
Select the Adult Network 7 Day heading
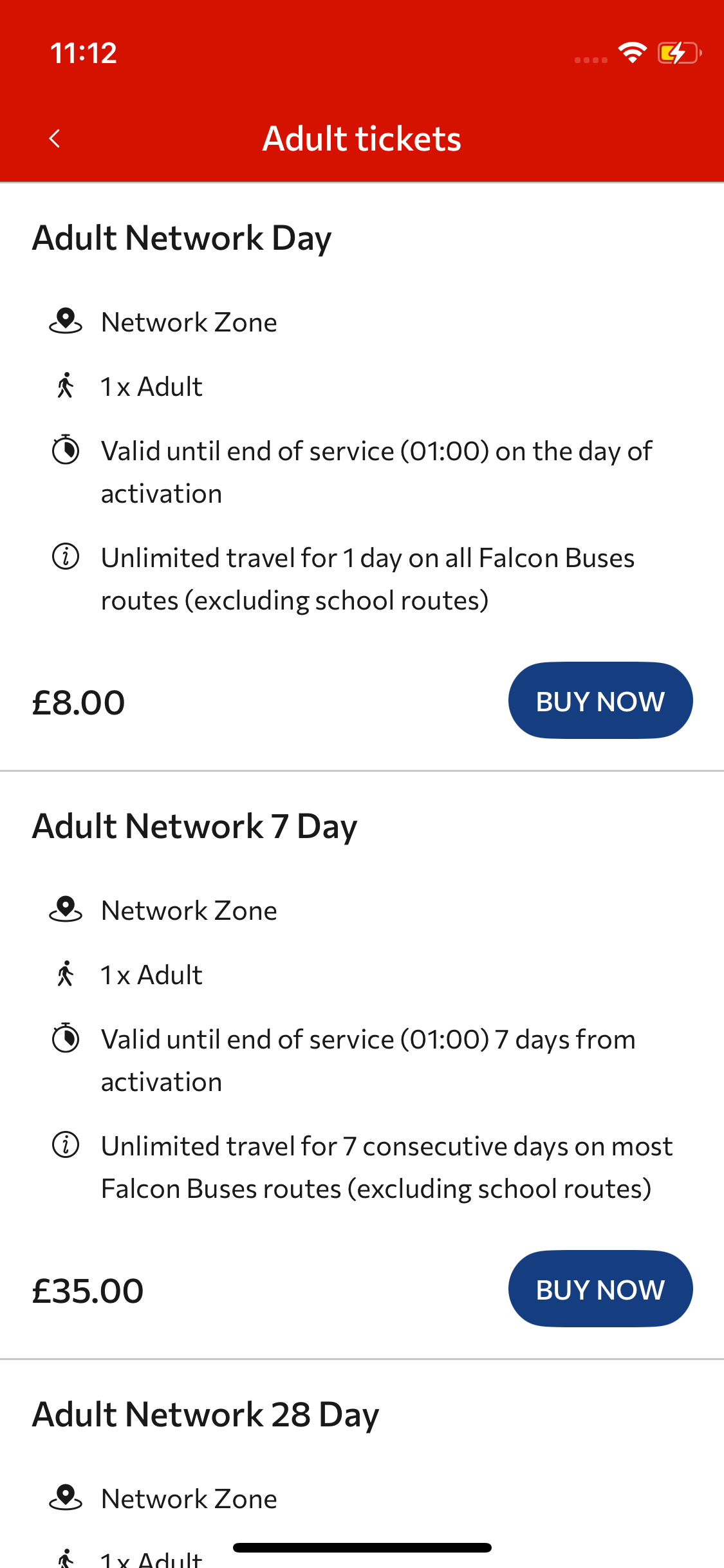194,826
